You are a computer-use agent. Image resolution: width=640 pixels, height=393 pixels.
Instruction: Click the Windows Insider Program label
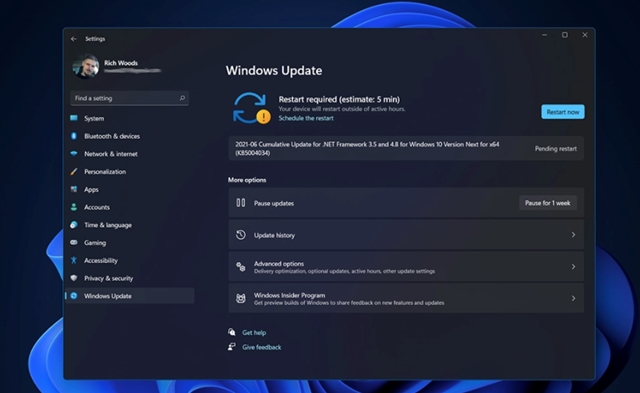(x=289, y=295)
